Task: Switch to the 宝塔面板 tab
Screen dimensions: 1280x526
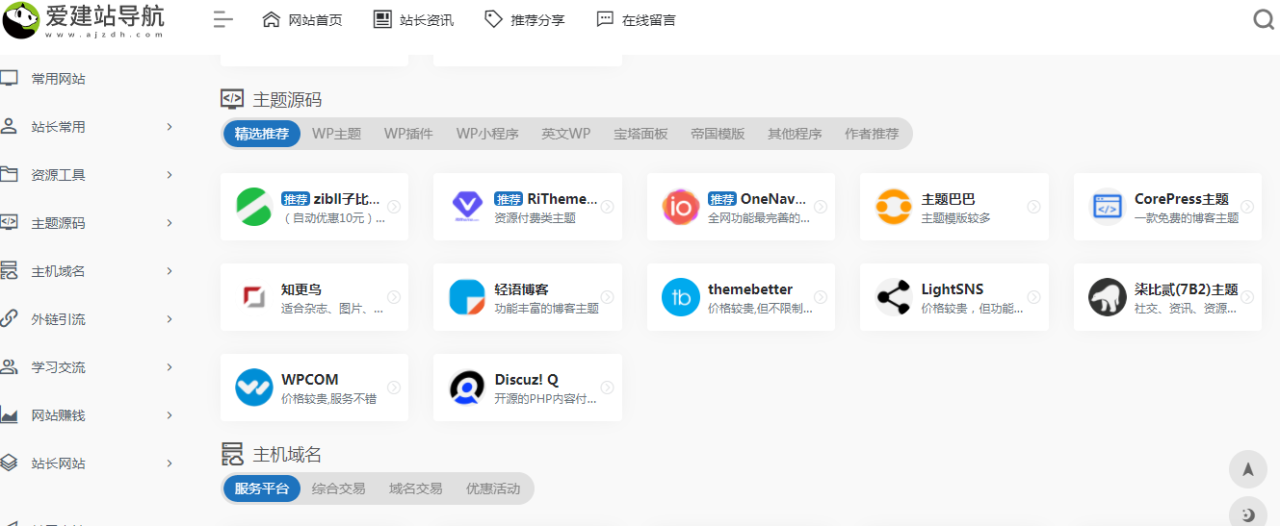Action: coord(641,134)
